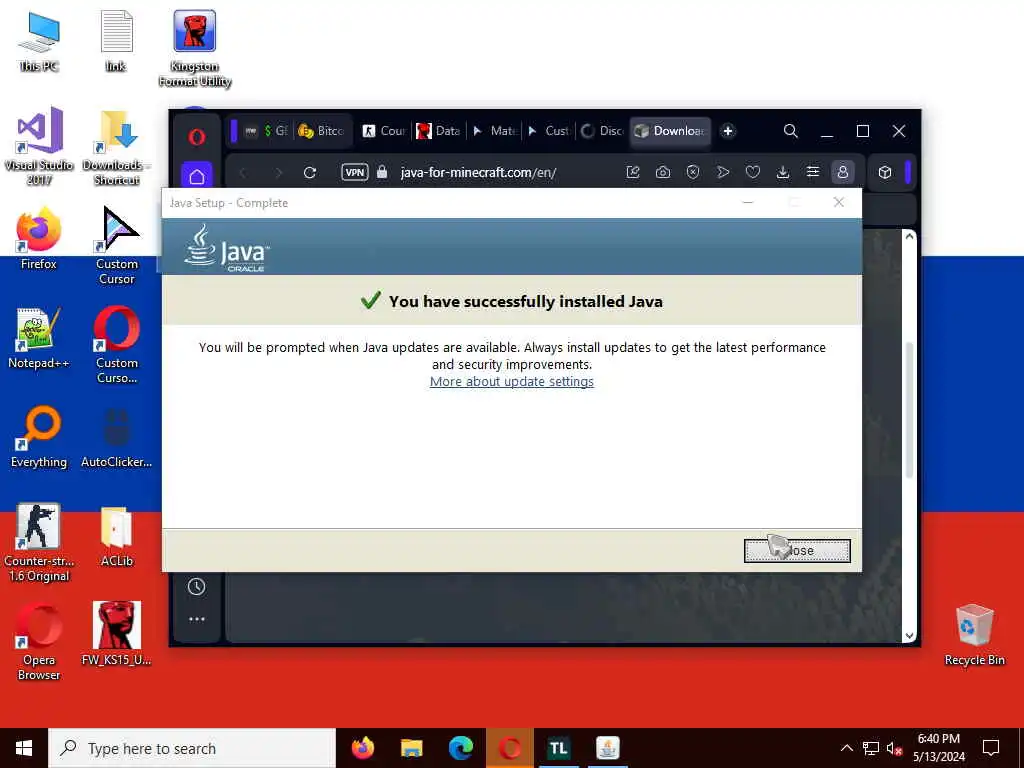Viewport: 1024px width, 768px height.
Task: Select the Everything search desktop shortcut
Action: pyautogui.click(x=39, y=438)
